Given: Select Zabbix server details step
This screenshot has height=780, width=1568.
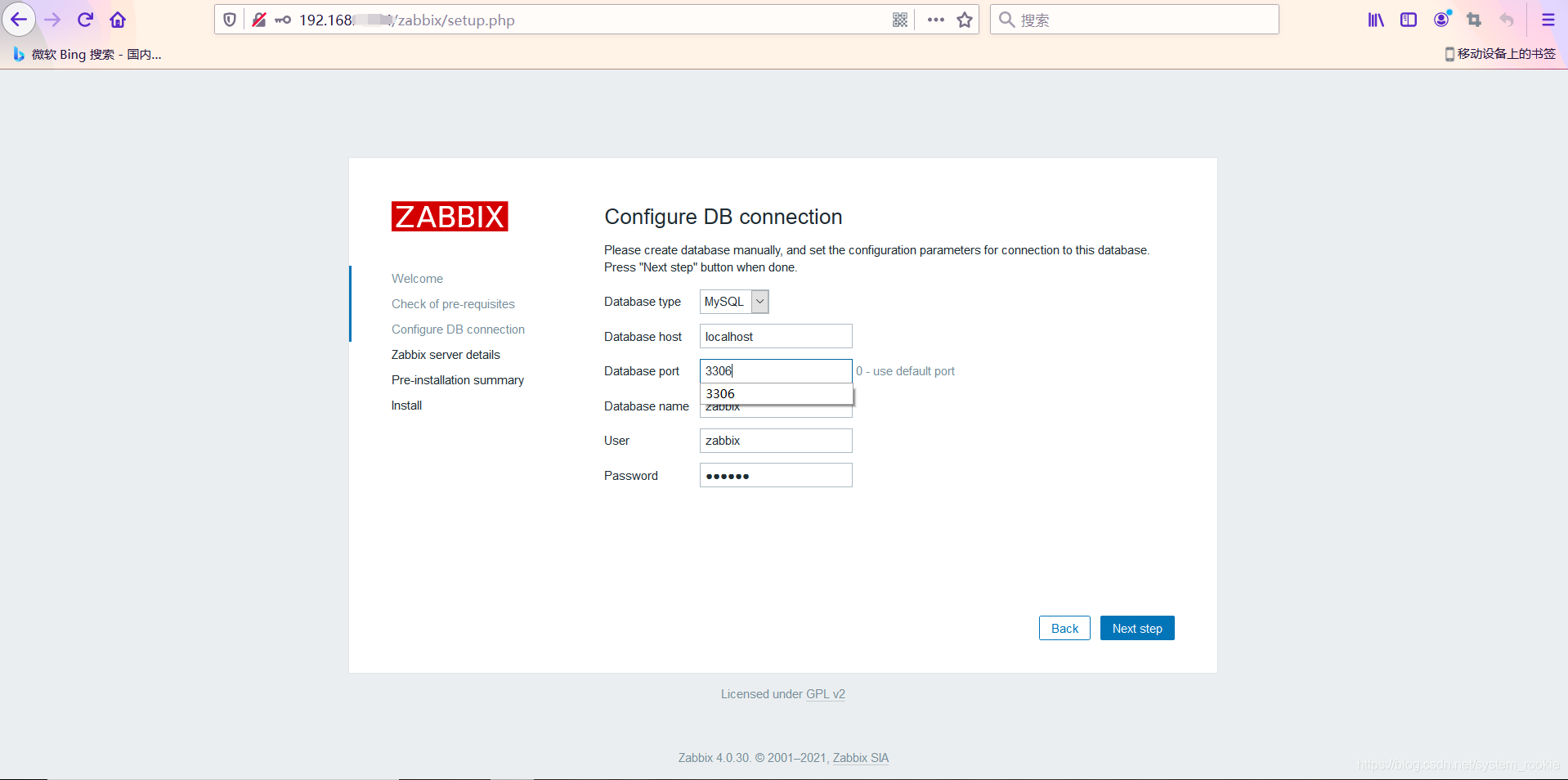Looking at the screenshot, I should pos(446,355).
